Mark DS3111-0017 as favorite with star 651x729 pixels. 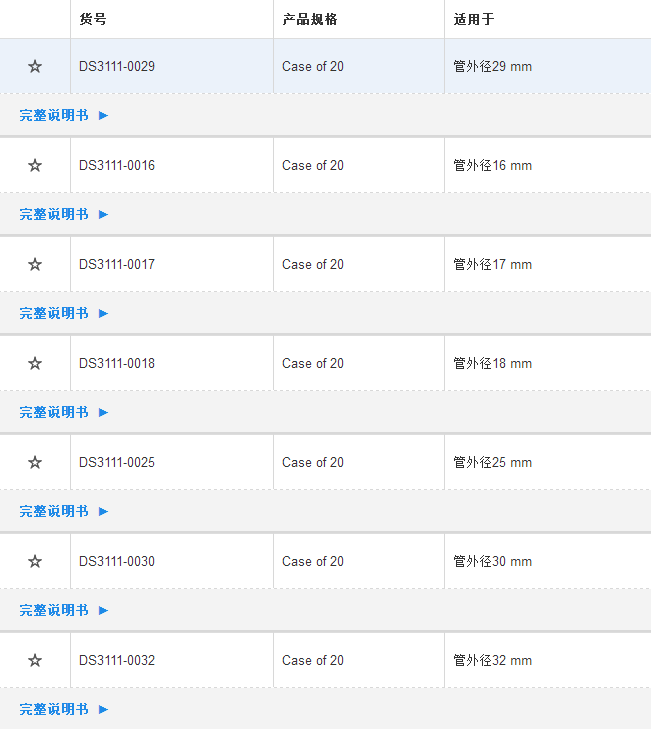35,264
